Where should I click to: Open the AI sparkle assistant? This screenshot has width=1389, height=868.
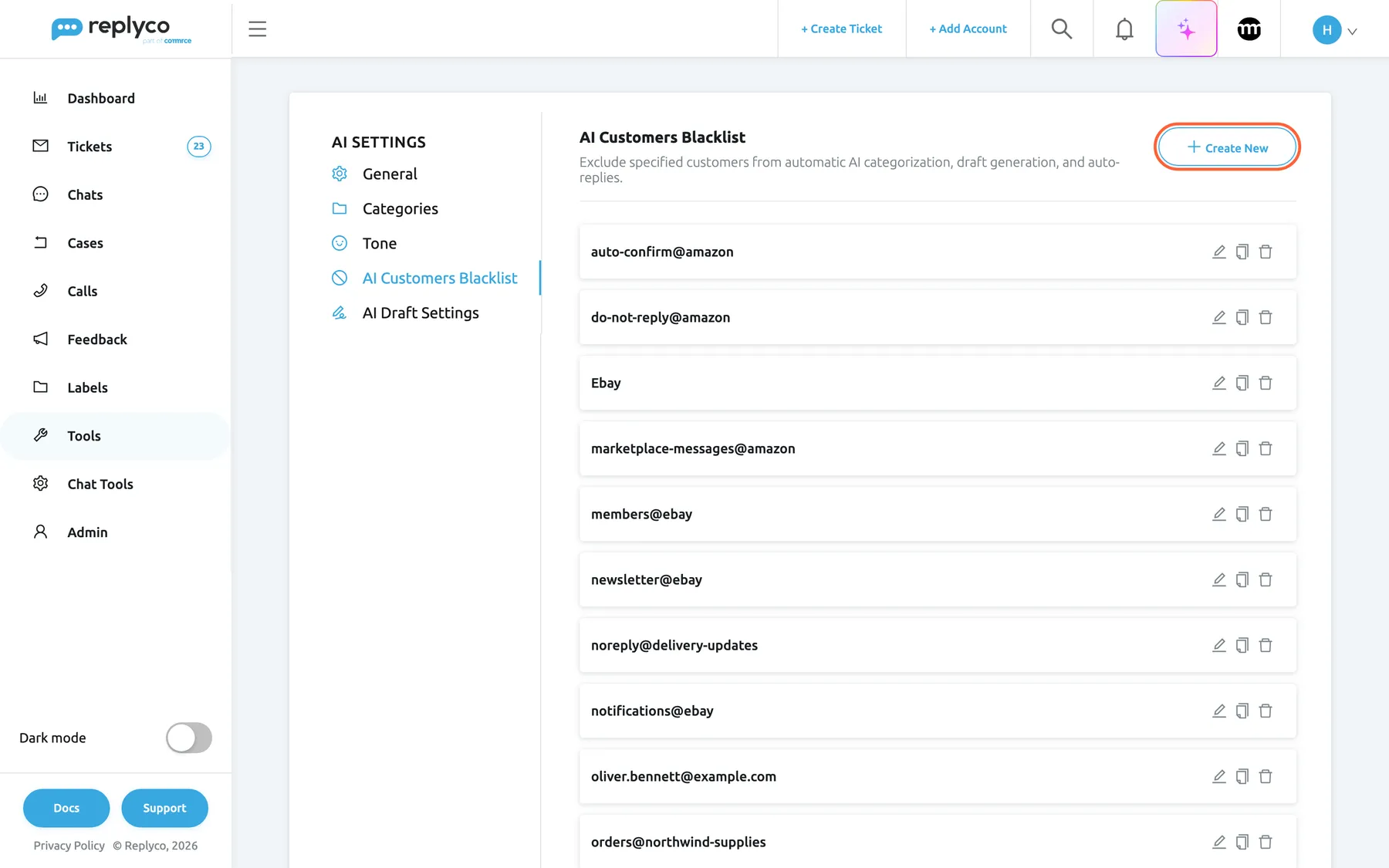click(1186, 29)
